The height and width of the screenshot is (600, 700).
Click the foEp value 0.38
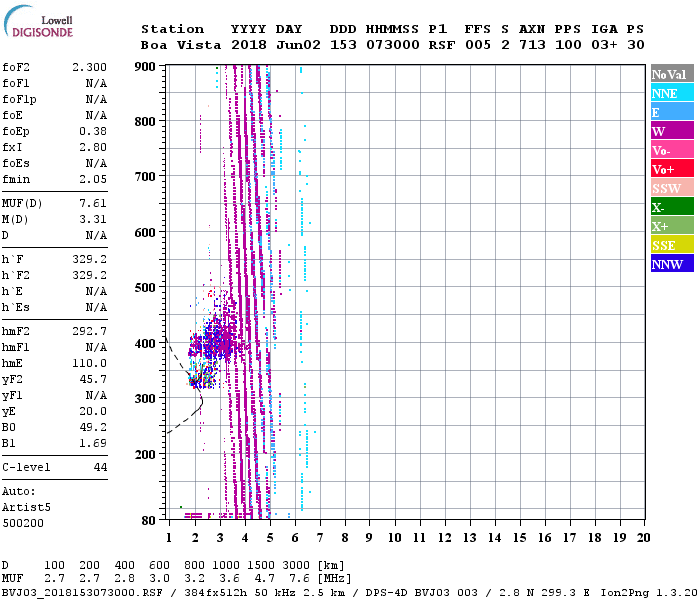point(93,131)
